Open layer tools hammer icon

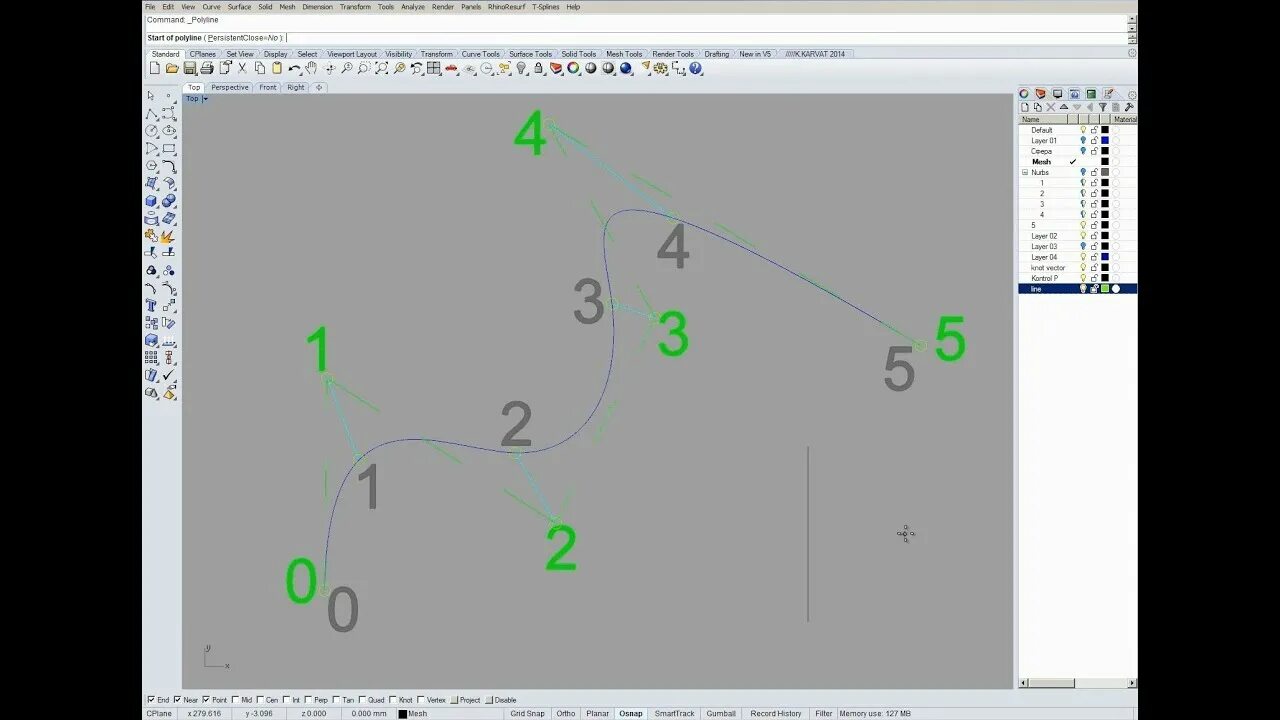point(1129,107)
